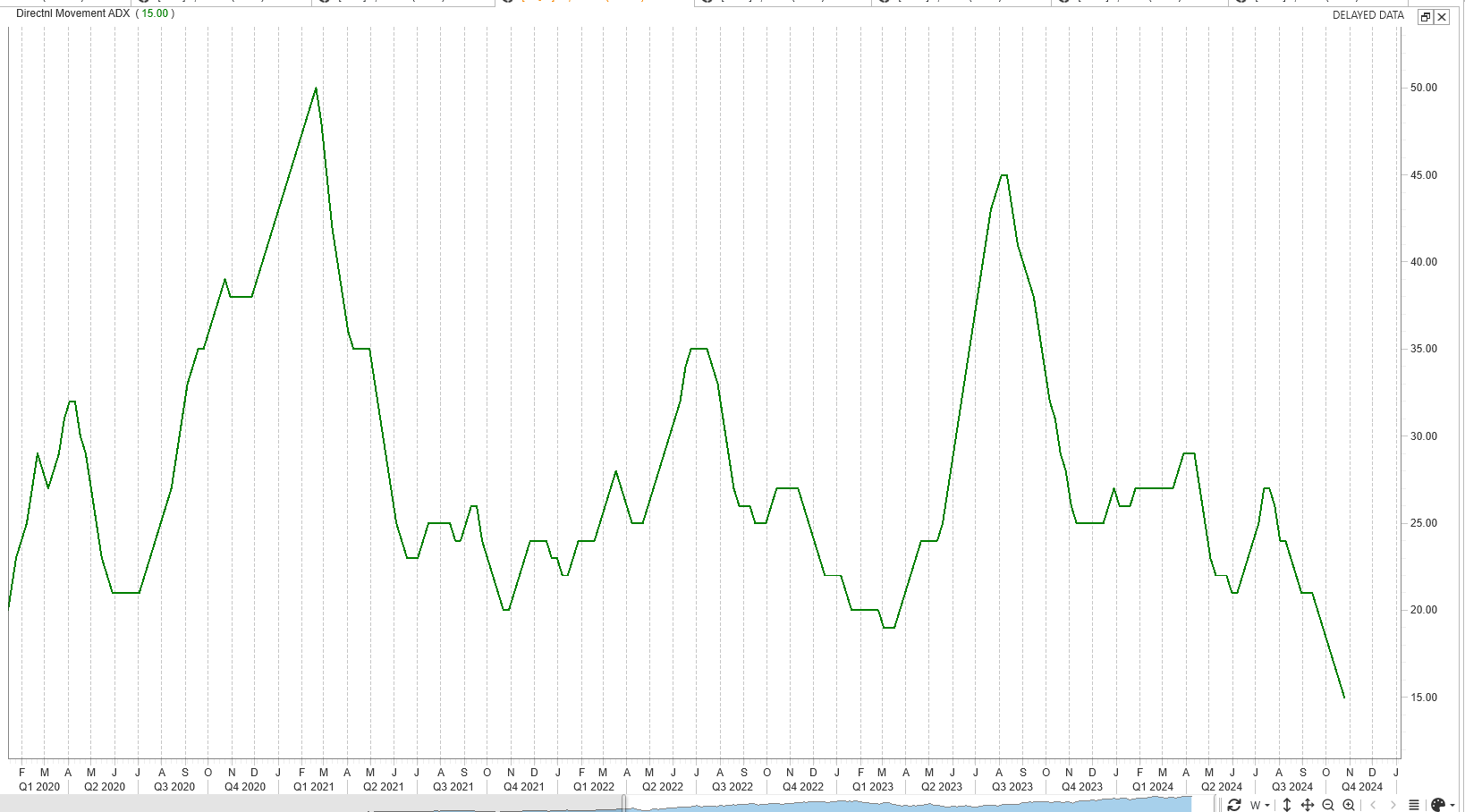Click the 15.00 ADX value
This screenshot has height=812, width=1465.
click(155, 13)
